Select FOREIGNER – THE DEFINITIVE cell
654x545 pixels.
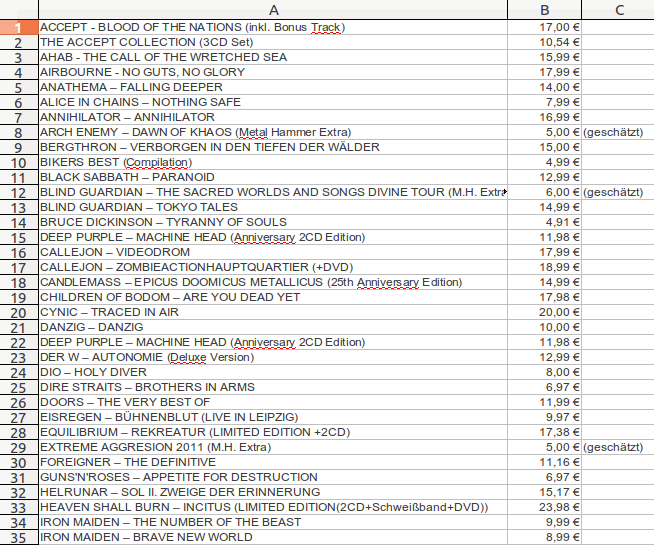(x=273, y=463)
